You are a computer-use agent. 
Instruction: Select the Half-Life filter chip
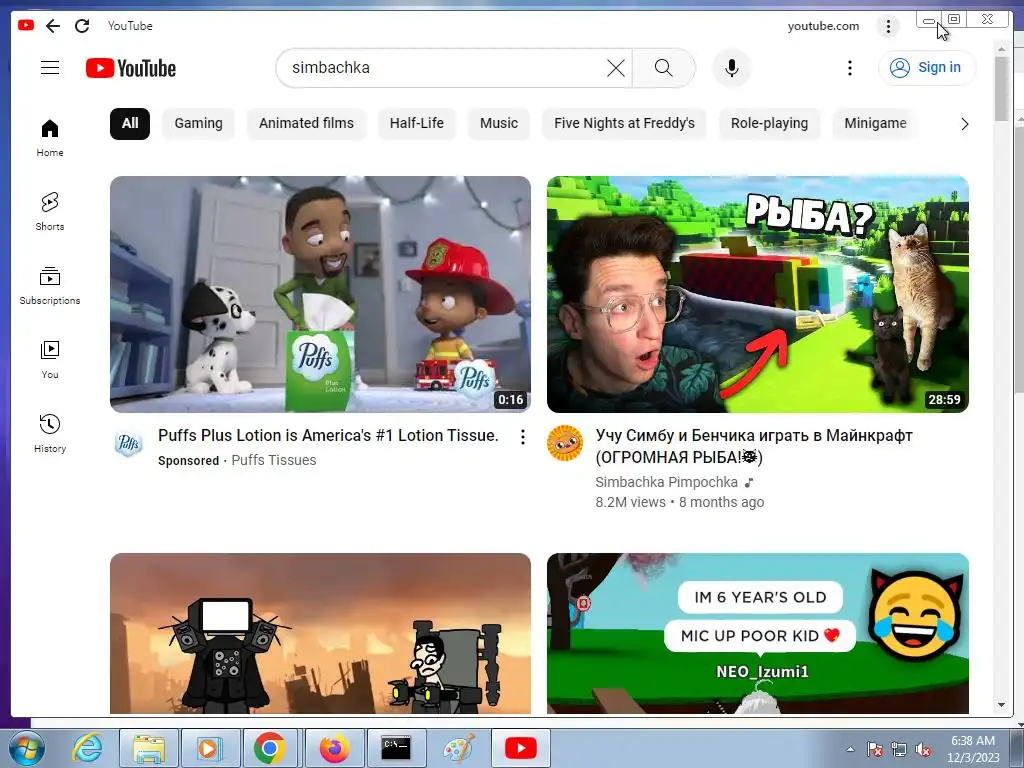click(417, 123)
